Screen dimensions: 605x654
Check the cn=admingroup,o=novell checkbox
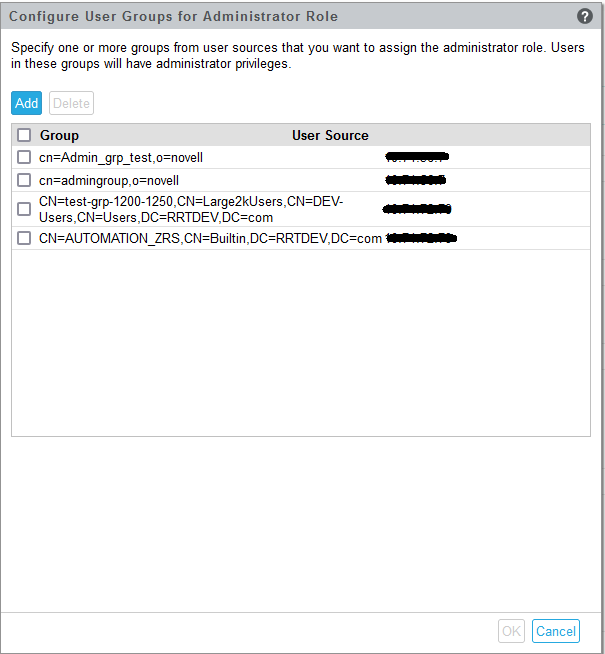tap(24, 180)
